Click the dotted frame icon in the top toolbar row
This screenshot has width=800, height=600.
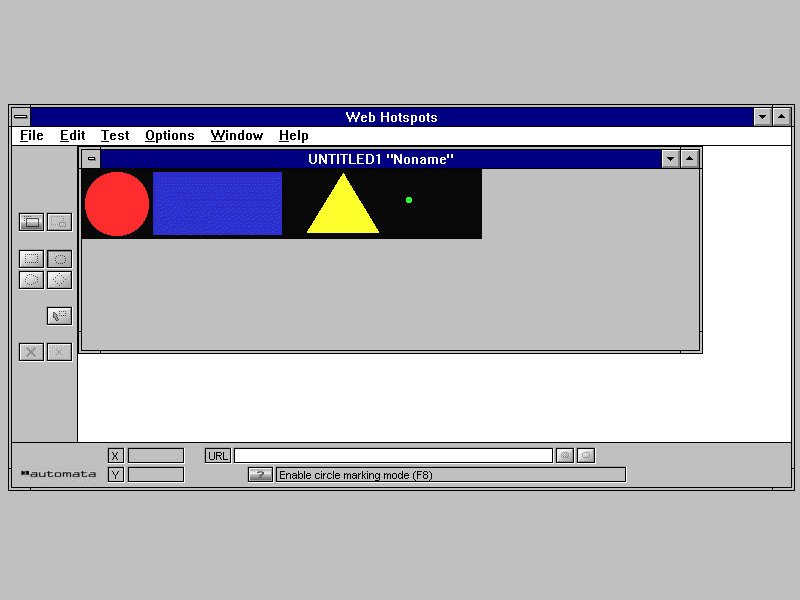pos(59,222)
